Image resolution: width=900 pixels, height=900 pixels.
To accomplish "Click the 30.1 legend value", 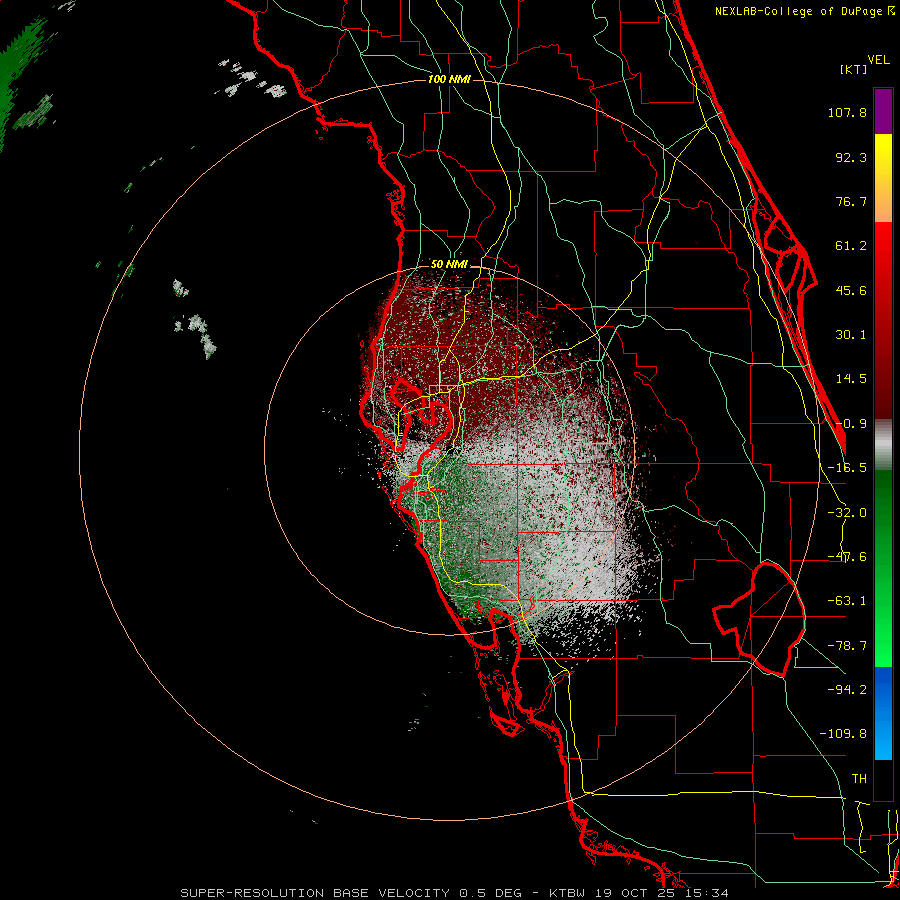I will [851, 335].
